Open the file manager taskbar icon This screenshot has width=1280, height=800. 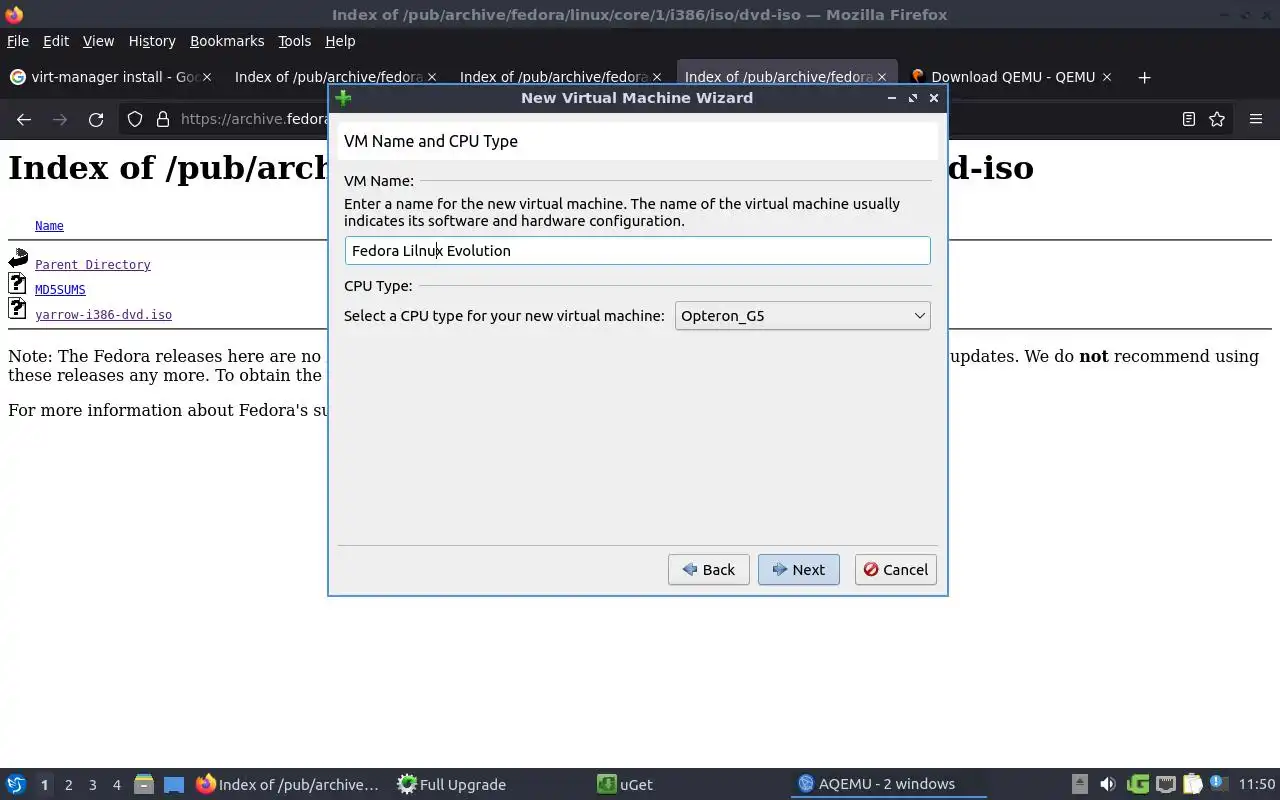coord(143,784)
